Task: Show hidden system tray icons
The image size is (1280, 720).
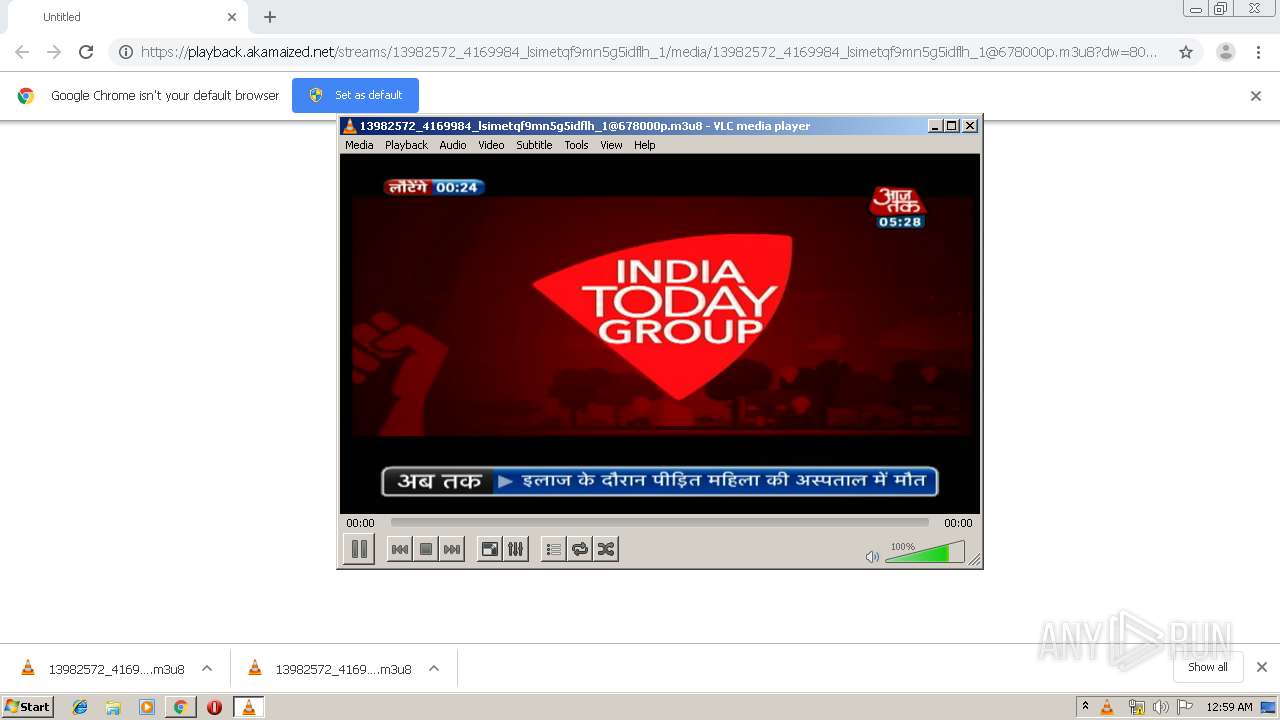Action: tap(1085, 707)
